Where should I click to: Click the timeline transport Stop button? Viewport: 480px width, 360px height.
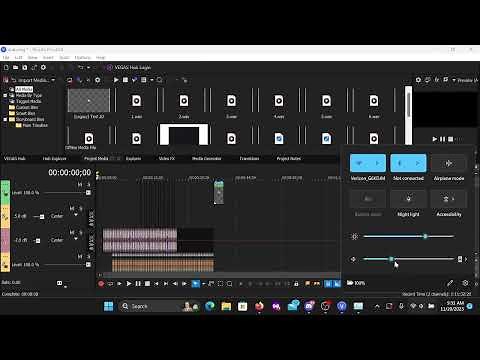(147, 284)
